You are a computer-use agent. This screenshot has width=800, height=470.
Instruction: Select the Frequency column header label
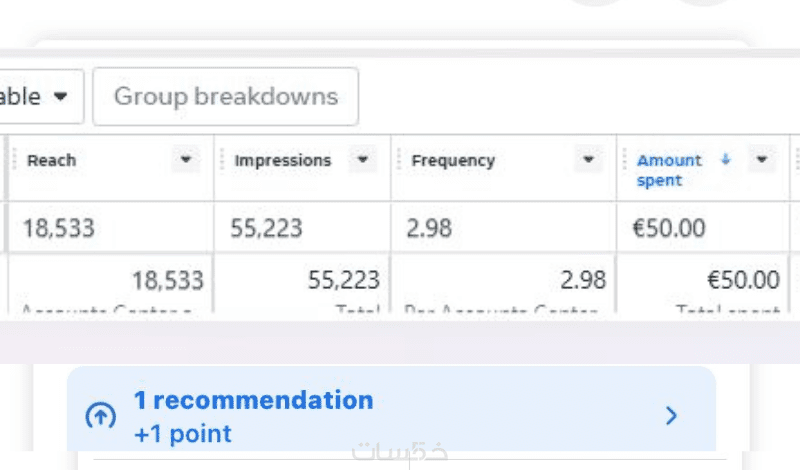pyautogui.click(x=453, y=160)
